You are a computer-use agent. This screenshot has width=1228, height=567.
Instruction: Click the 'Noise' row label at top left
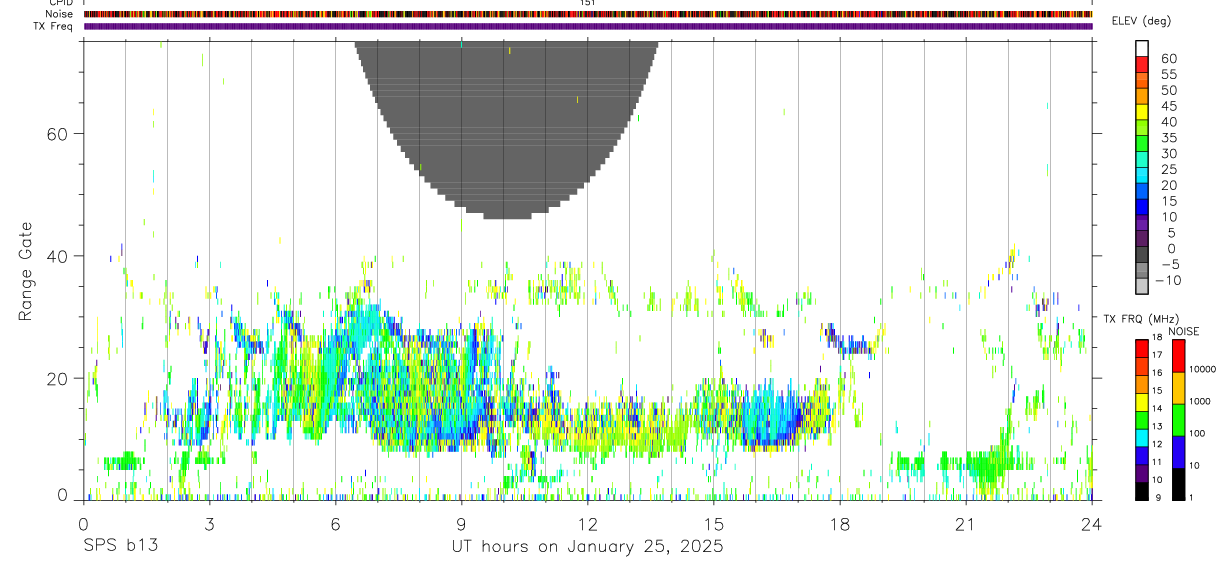(60, 14)
